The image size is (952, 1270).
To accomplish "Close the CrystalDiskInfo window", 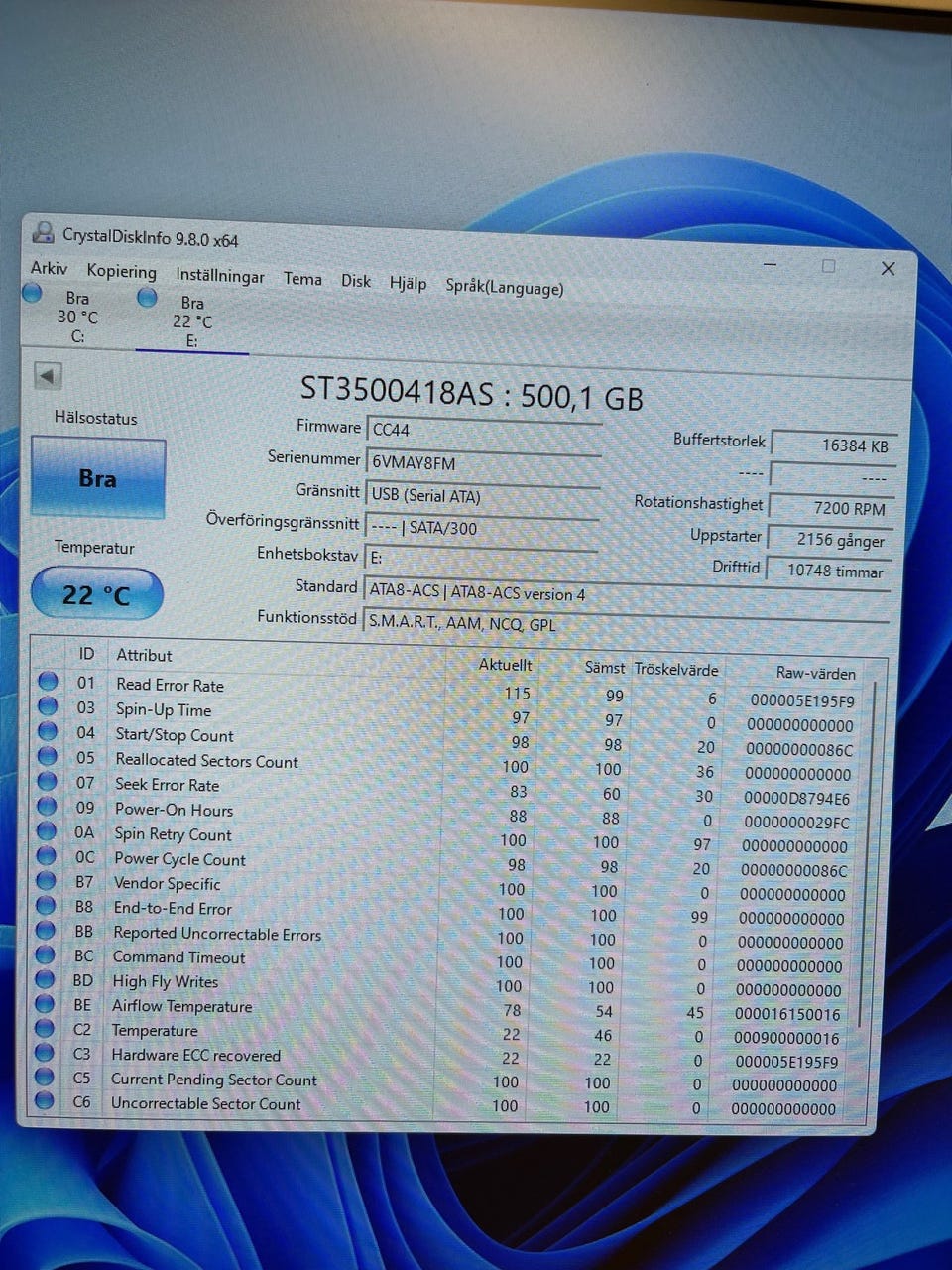I will [888, 268].
